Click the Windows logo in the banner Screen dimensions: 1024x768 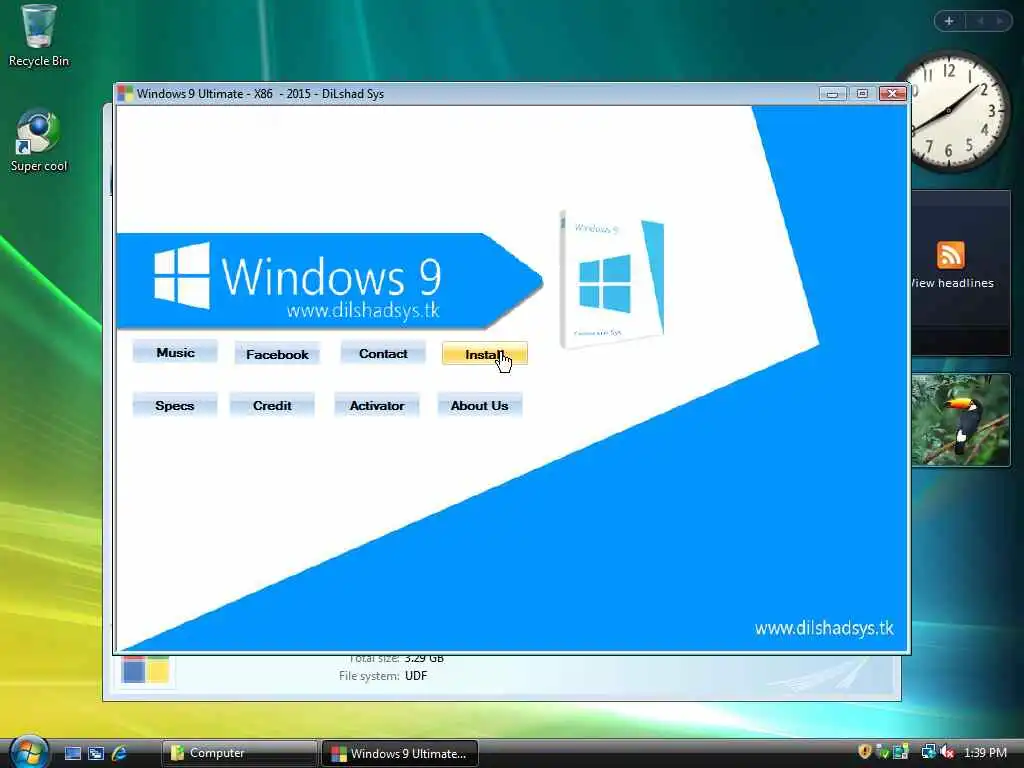tap(182, 275)
